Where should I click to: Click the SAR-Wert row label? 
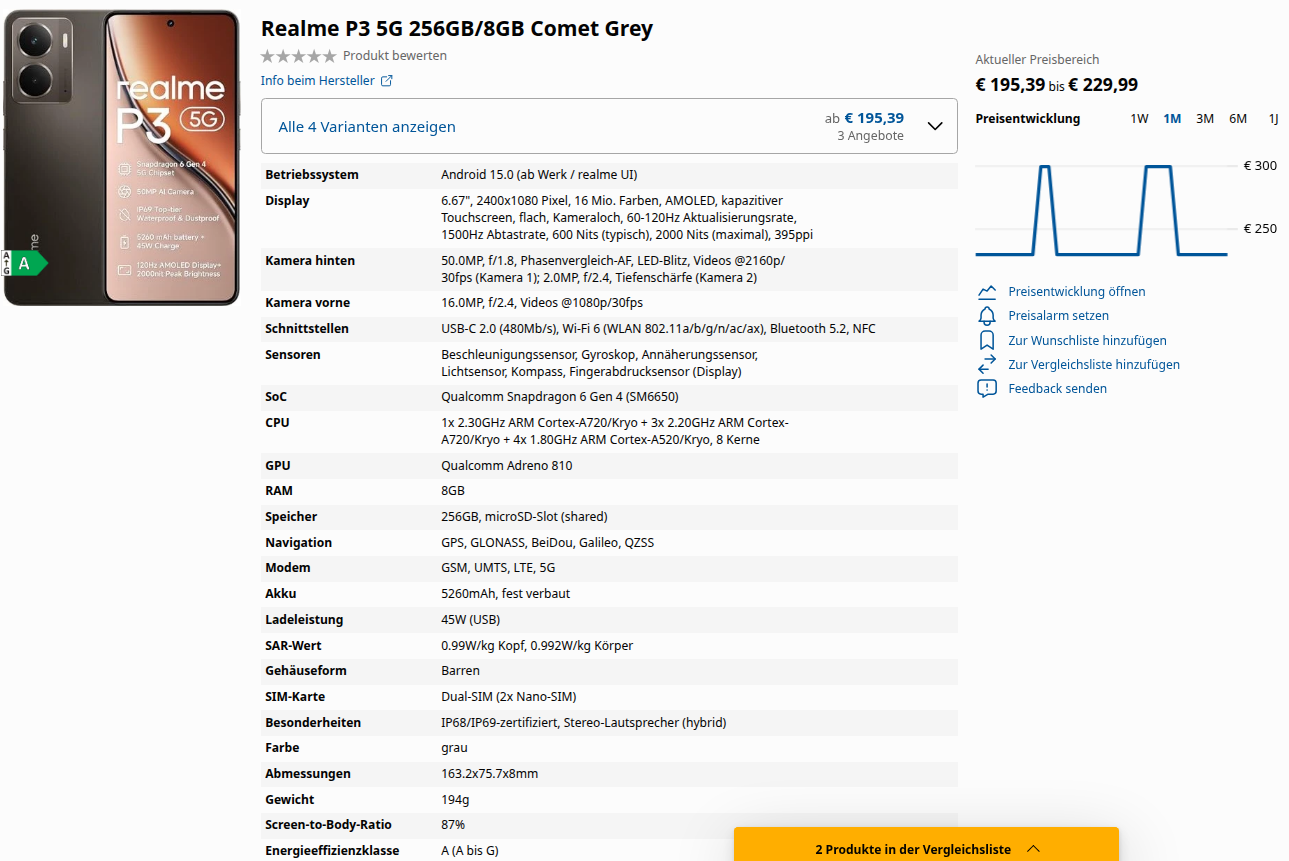coord(293,646)
